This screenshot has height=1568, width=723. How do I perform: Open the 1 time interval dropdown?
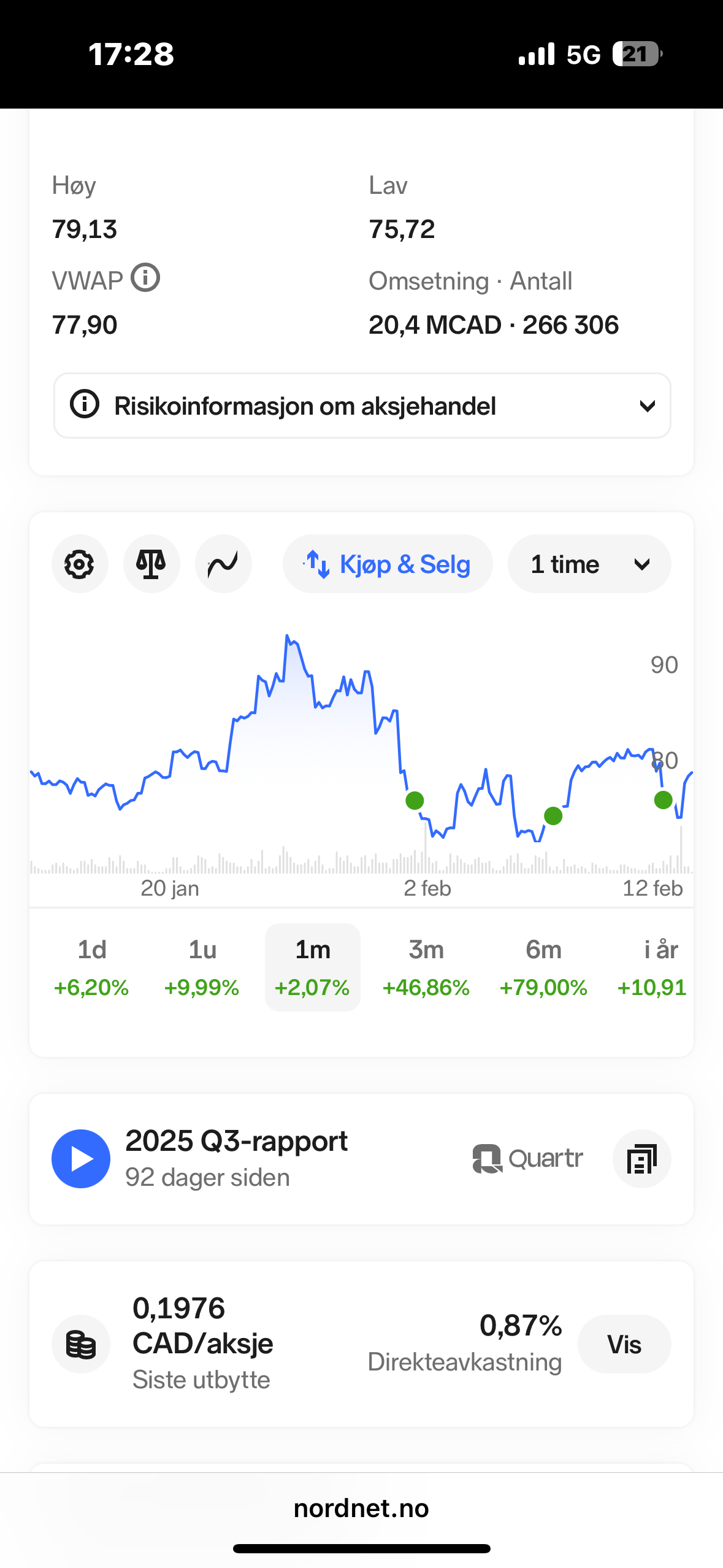[589, 564]
